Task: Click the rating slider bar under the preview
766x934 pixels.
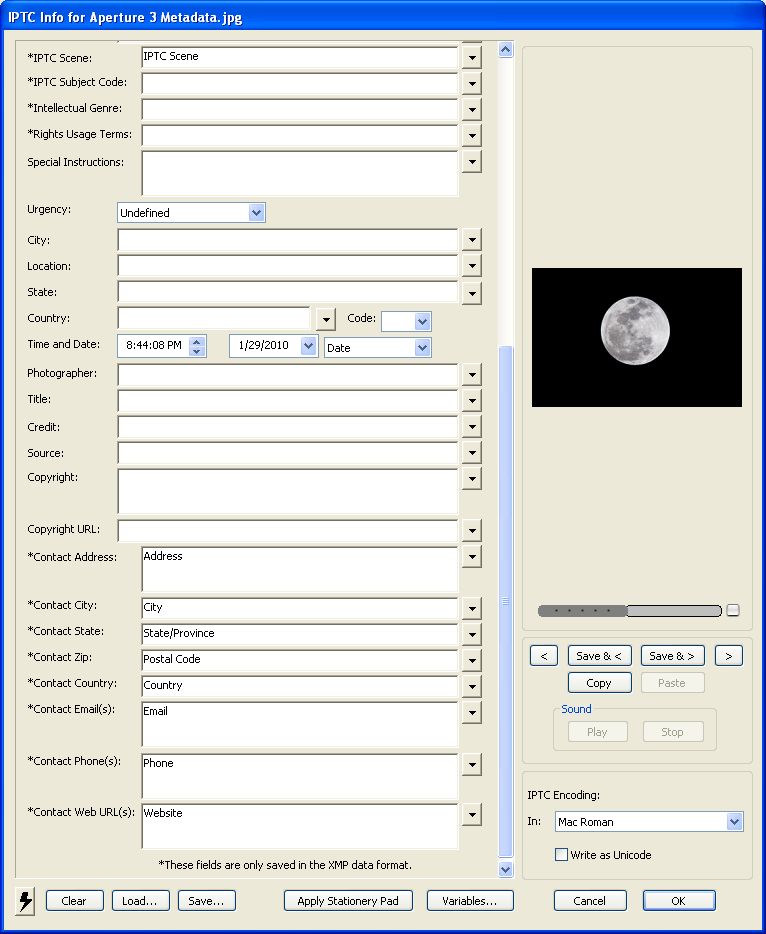Action: pyautogui.click(x=629, y=610)
